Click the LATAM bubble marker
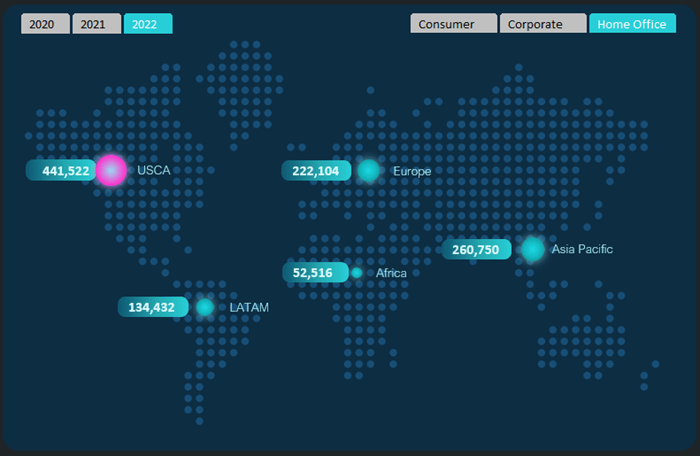 (205, 307)
